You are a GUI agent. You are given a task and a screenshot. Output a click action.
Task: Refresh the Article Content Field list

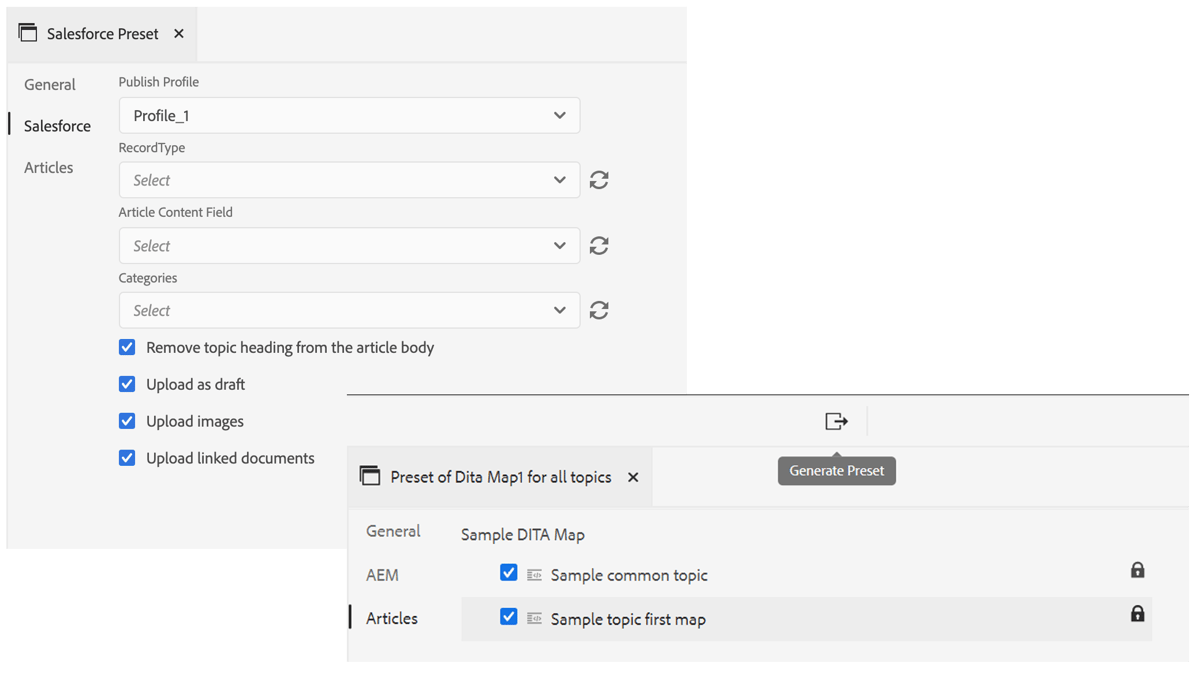point(598,245)
